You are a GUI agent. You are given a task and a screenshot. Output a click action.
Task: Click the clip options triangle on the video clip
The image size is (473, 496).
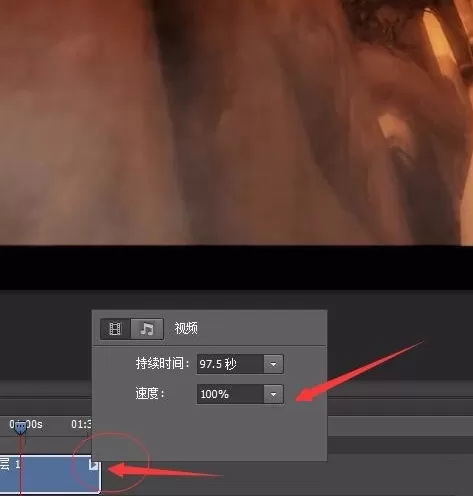coord(94,465)
